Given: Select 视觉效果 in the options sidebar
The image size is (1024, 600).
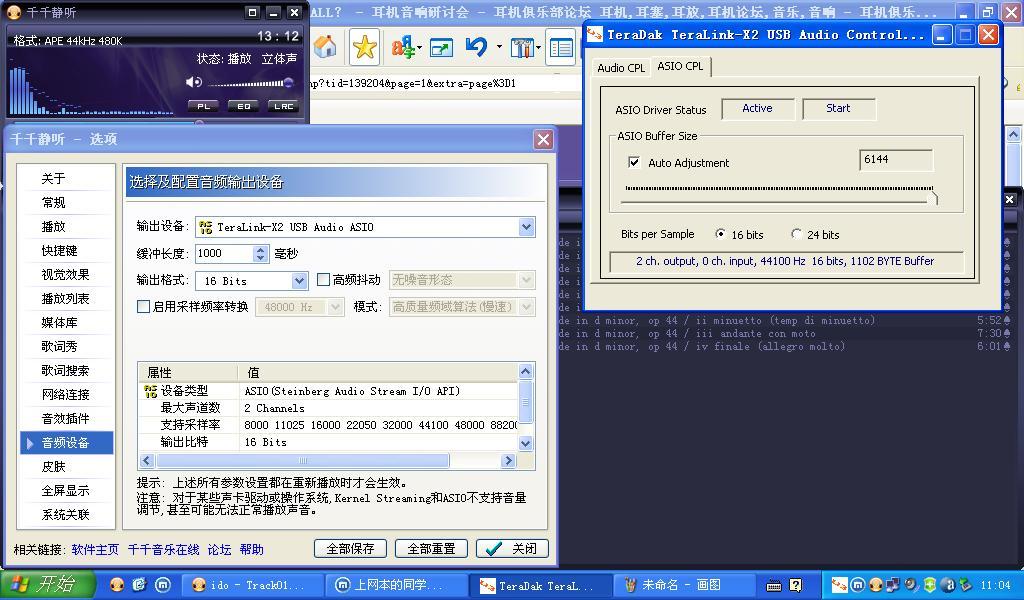Looking at the screenshot, I should pyautogui.click(x=66, y=274).
